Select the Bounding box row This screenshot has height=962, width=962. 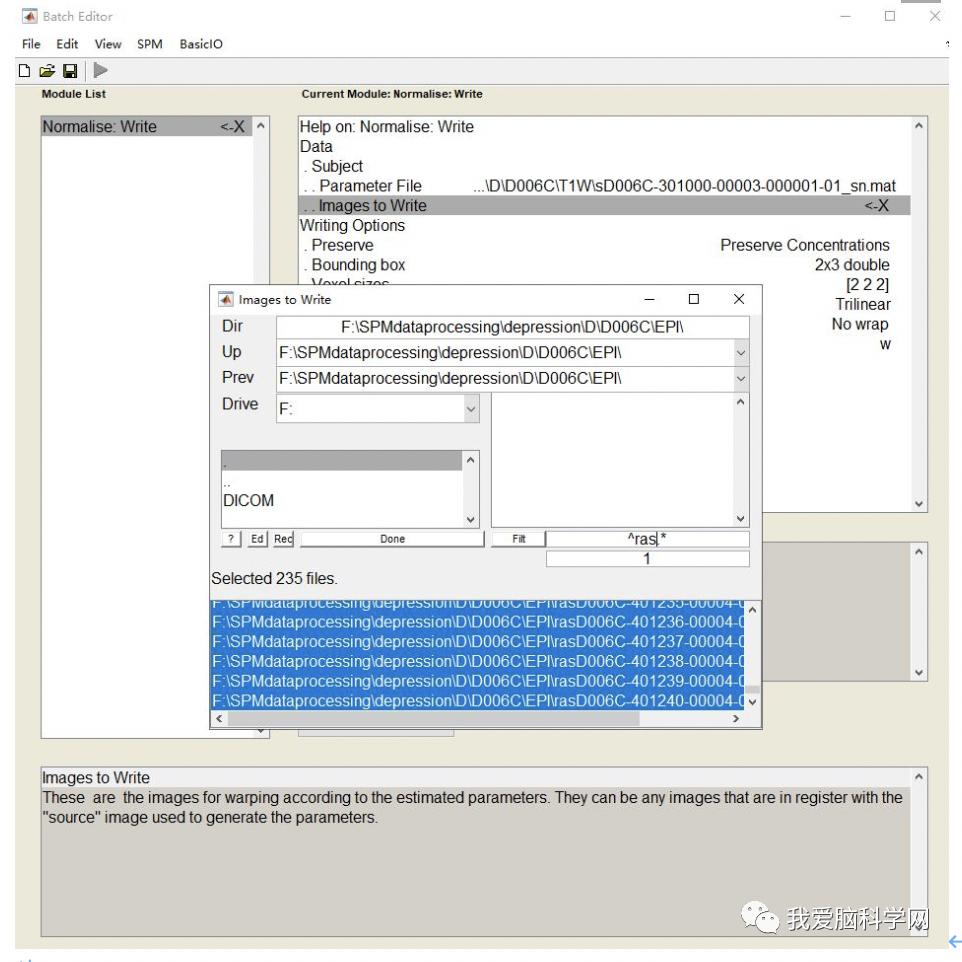(x=604, y=264)
